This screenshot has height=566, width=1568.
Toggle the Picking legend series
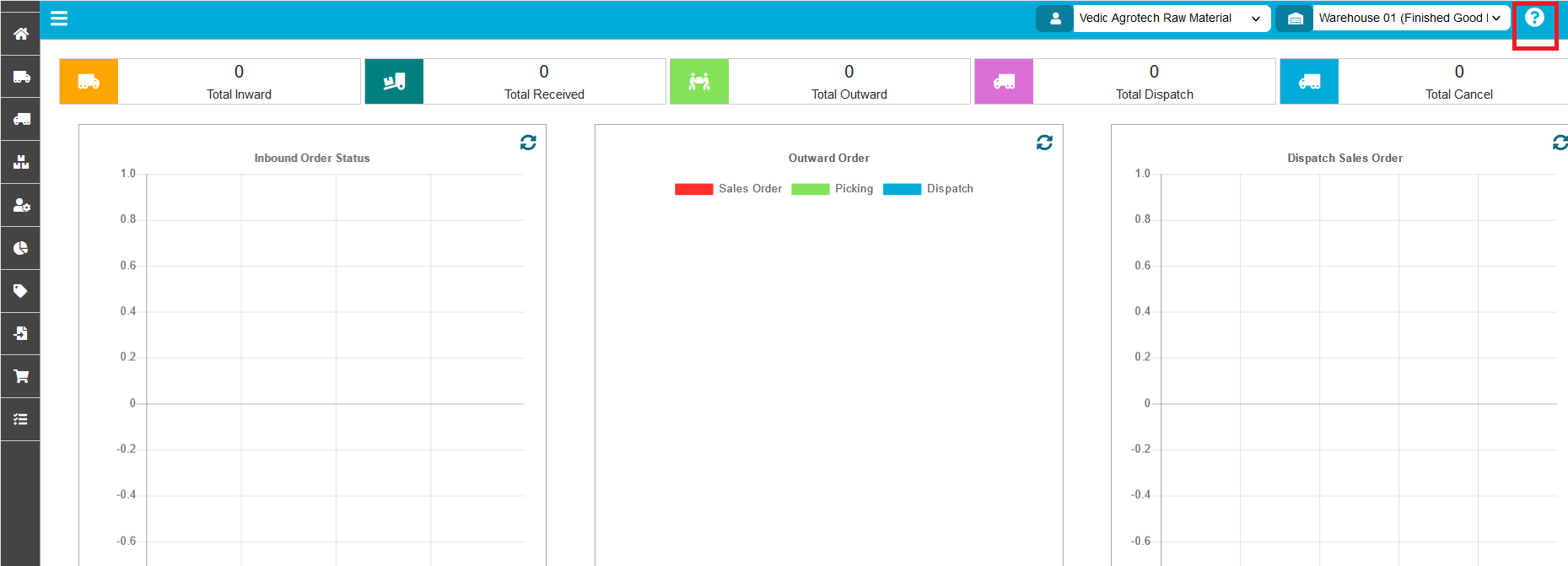click(832, 189)
